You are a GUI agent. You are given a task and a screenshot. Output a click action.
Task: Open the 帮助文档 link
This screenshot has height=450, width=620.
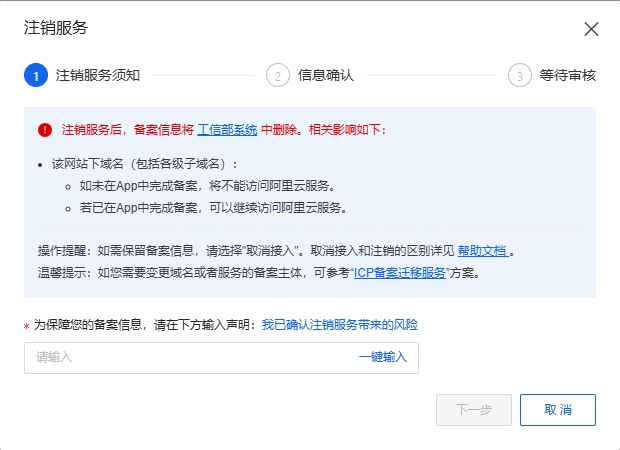483,251
